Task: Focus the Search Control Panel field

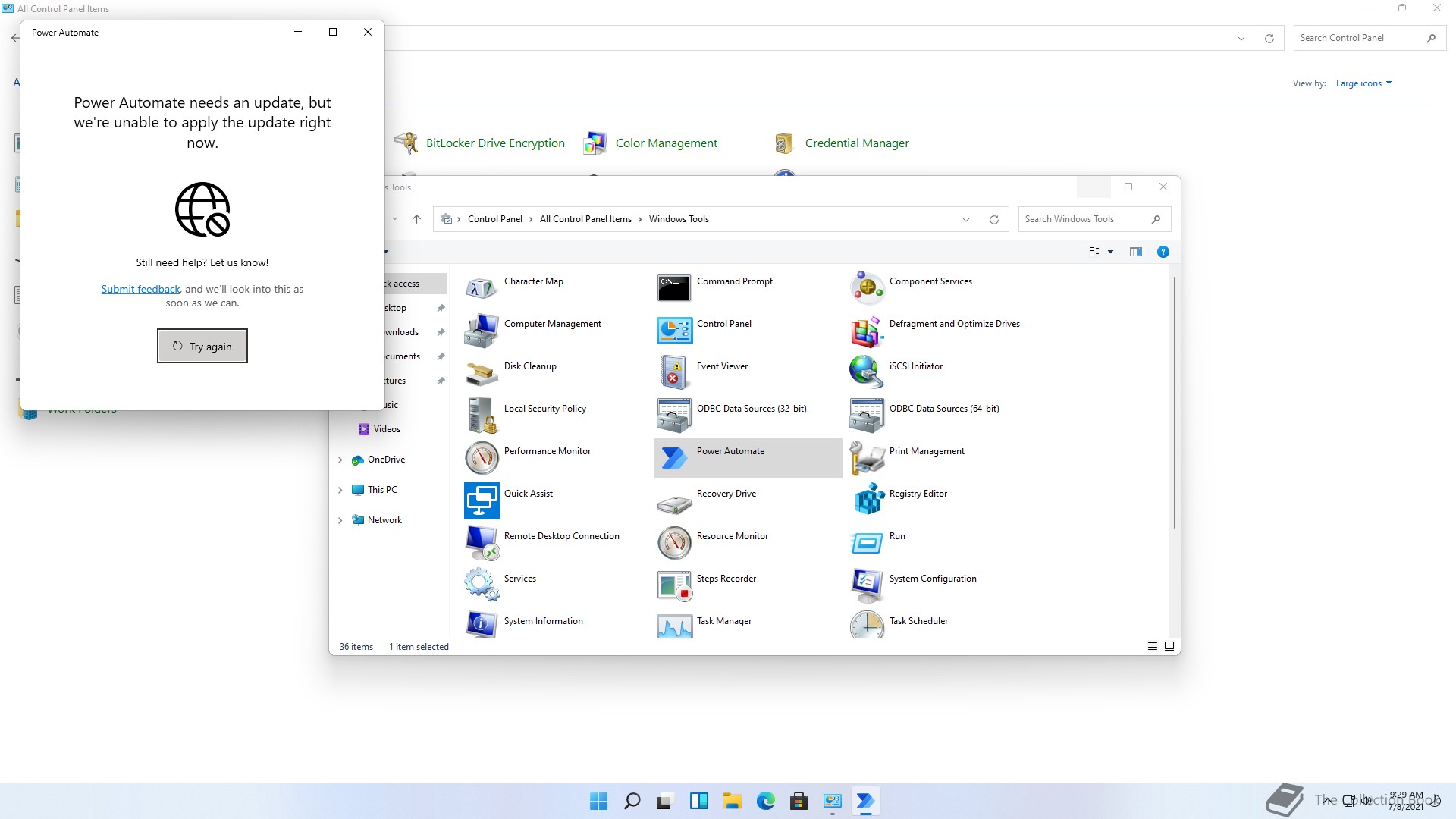Action: 1370,38
